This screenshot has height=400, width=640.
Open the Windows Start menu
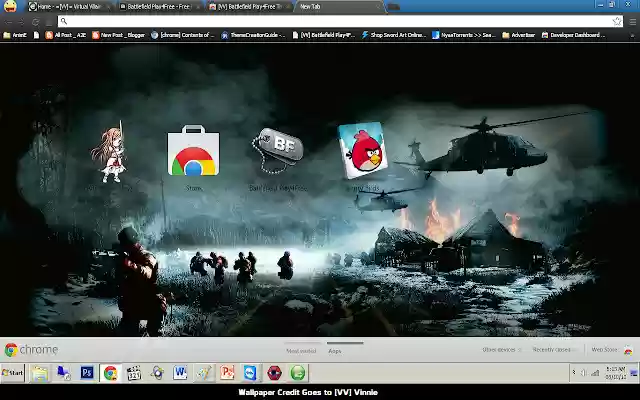[x=13, y=373]
